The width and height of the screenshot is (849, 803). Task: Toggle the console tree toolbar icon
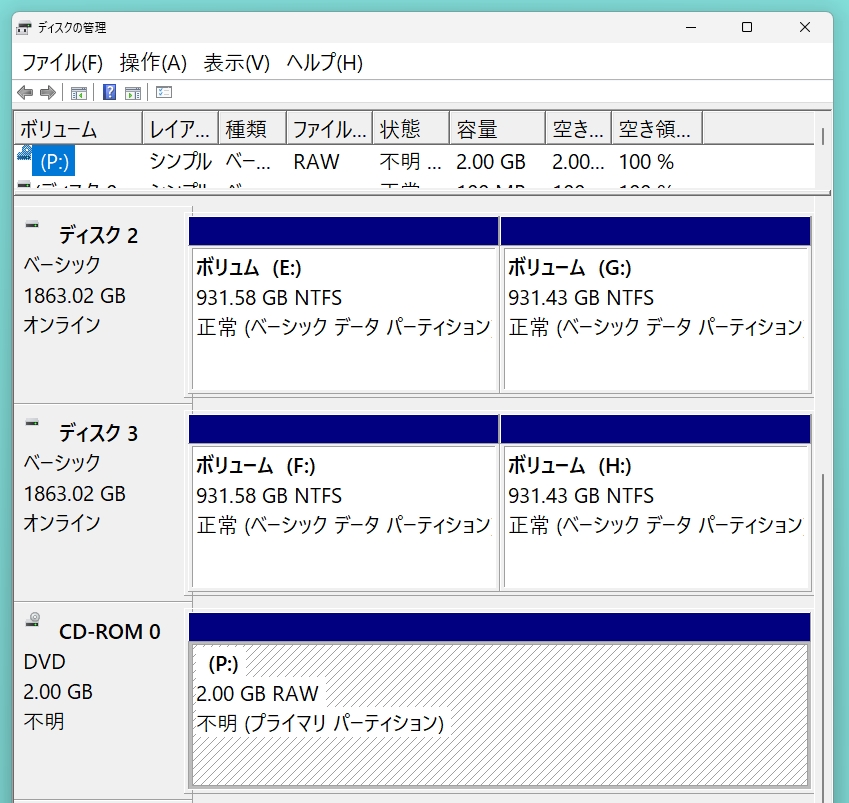pyautogui.click(x=79, y=93)
